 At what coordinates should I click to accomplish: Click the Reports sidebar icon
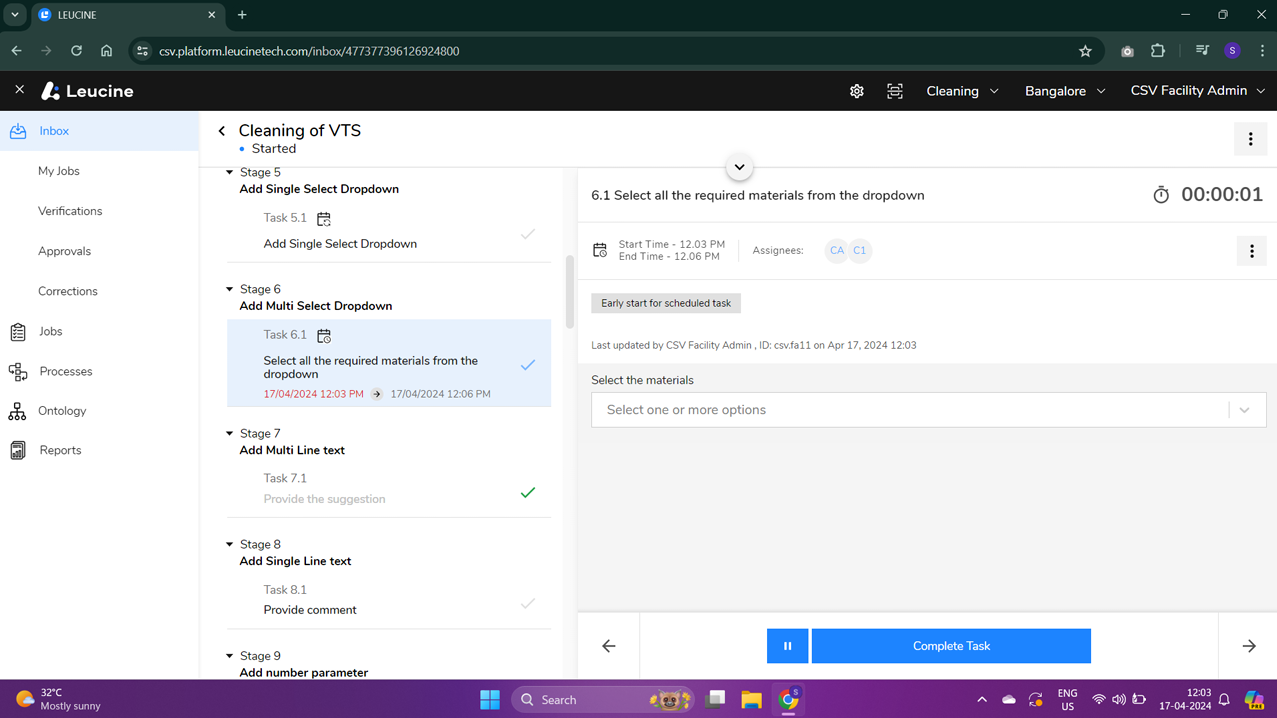[x=18, y=450]
